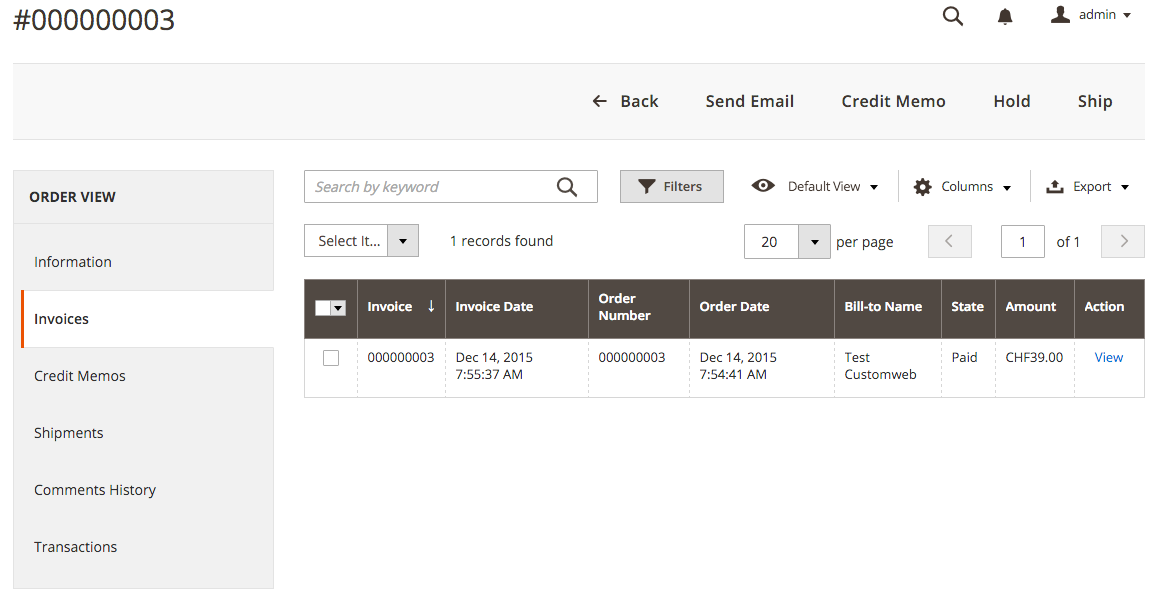The width and height of the screenshot is (1171, 611).
Task: Click the Filters button
Action: tap(671, 187)
